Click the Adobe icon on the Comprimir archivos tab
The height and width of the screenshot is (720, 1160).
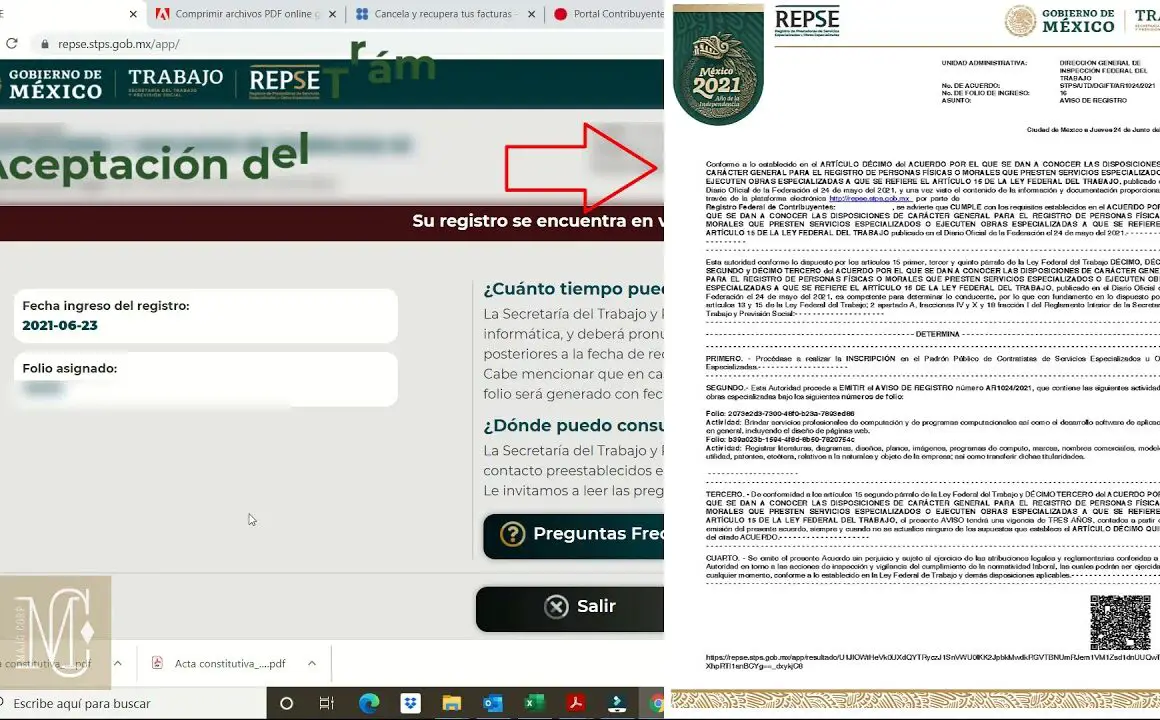tap(162, 13)
